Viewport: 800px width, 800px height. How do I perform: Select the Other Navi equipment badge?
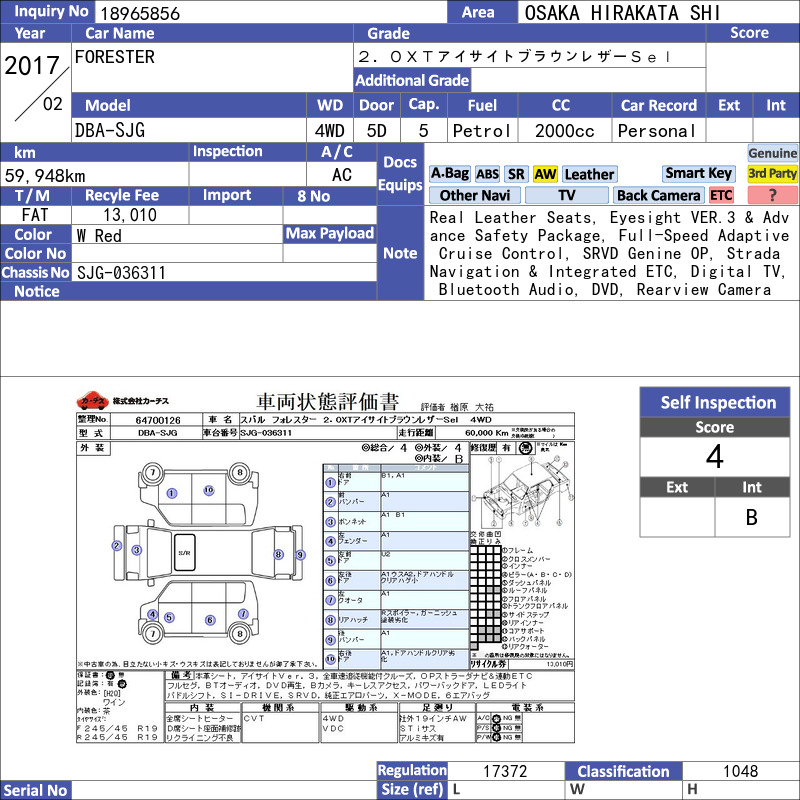pyautogui.click(x=474, y=195)
